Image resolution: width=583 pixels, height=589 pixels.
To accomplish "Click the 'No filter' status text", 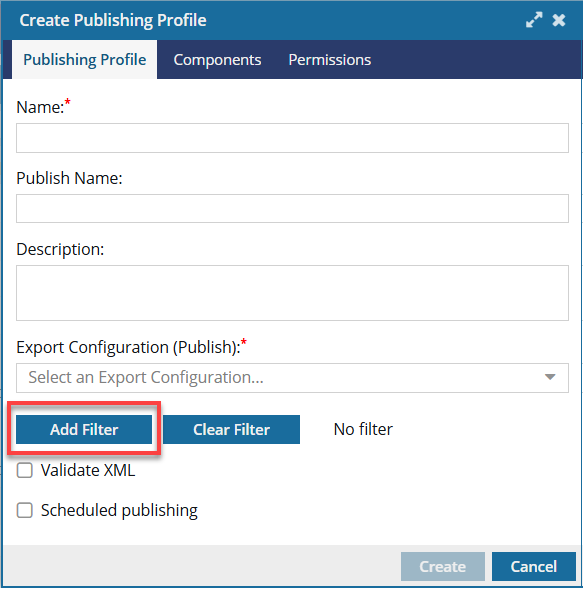I will click(363, 429).
